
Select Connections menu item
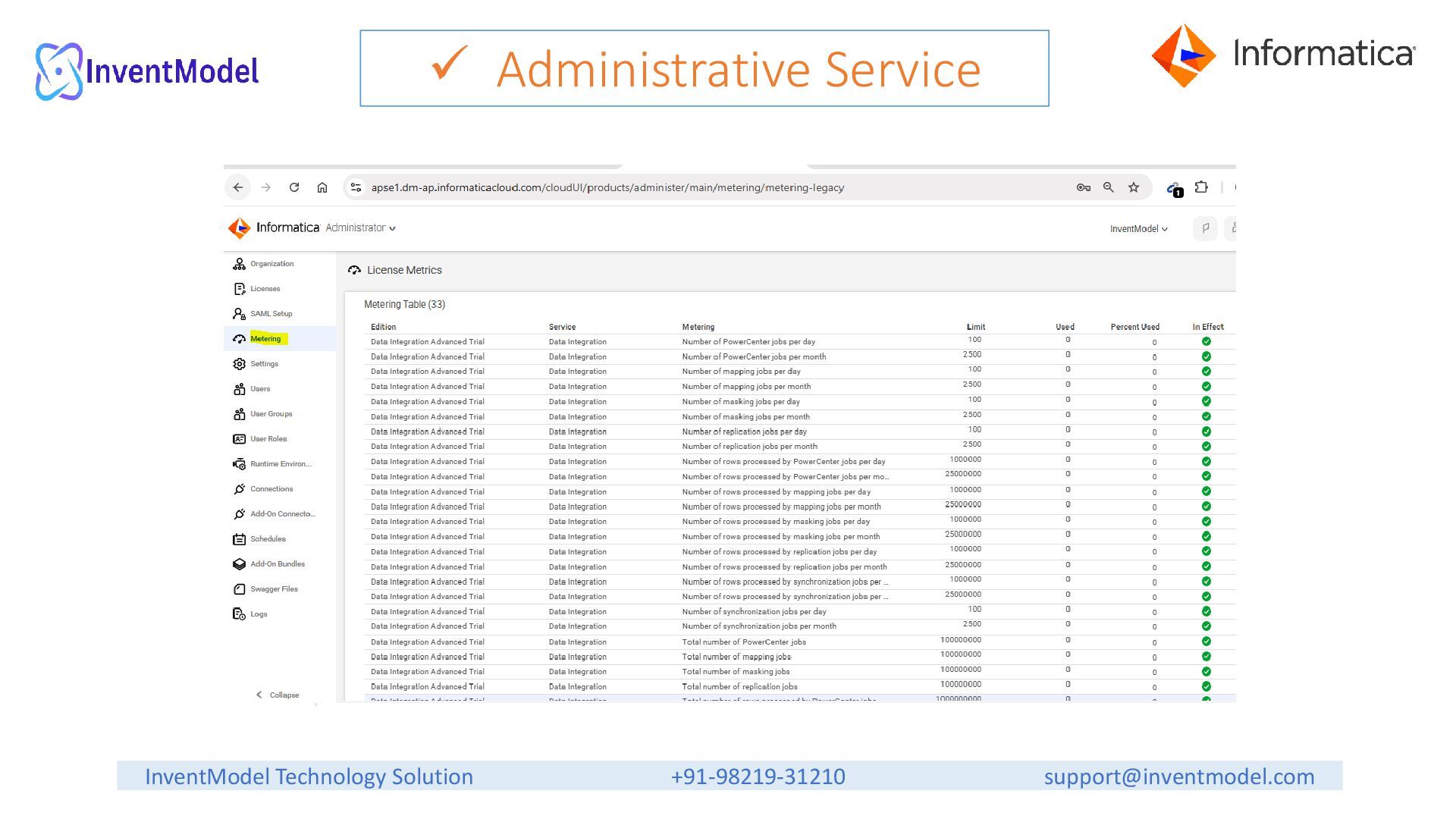pos(271,489)
